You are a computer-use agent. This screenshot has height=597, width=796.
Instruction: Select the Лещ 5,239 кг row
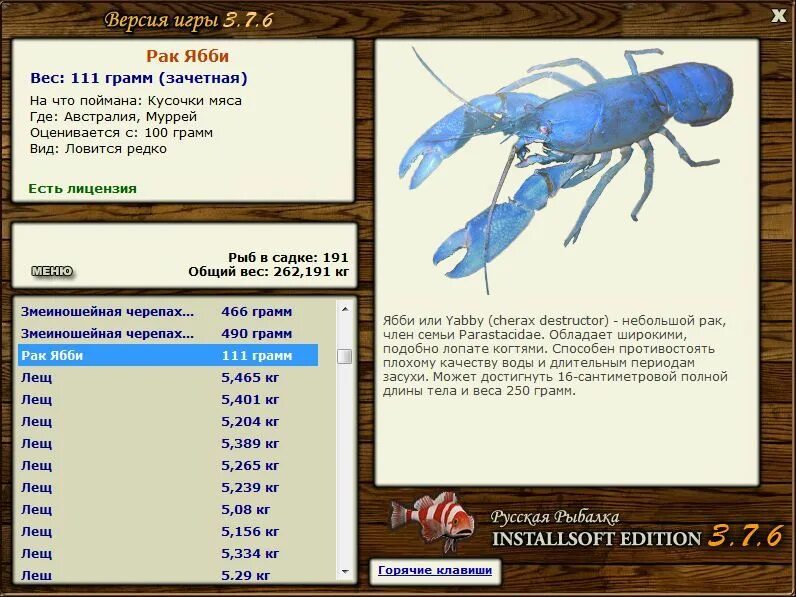point(168,487)
